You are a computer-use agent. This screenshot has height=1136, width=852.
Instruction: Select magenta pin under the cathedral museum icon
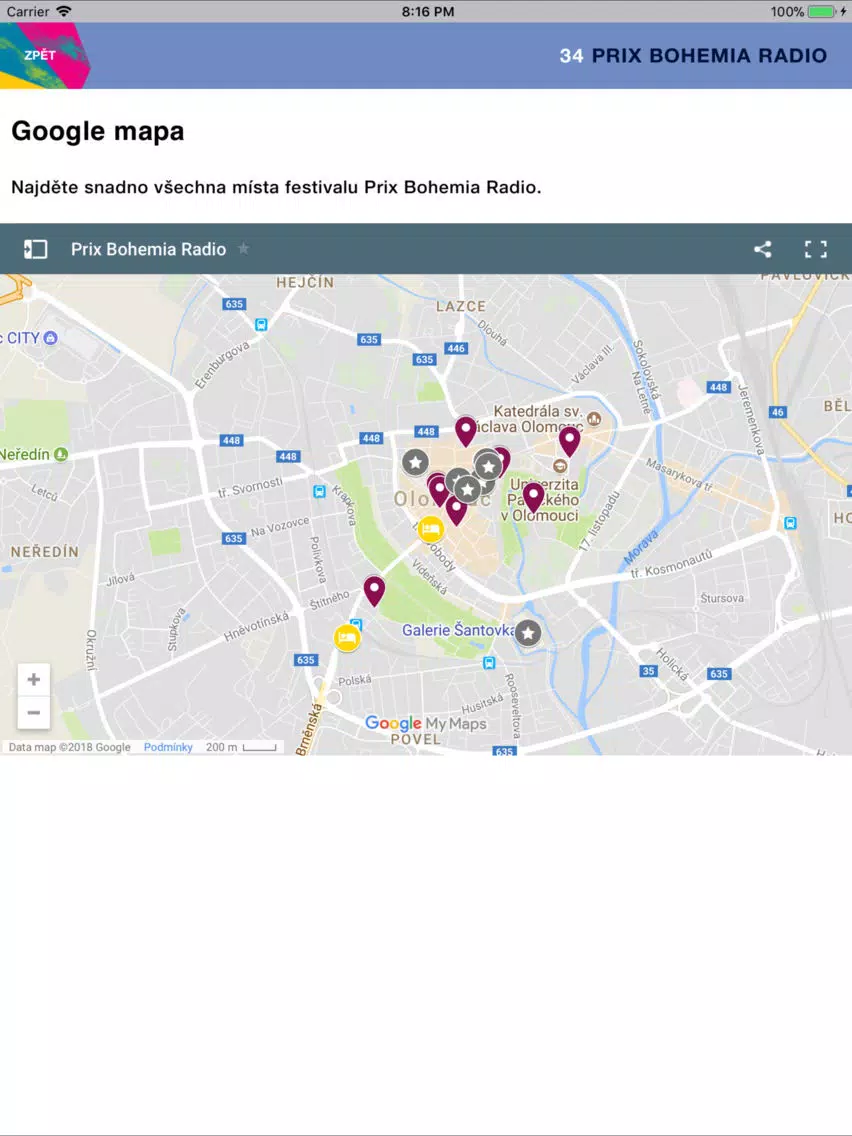pyautogui.click(x=569, y=441)
